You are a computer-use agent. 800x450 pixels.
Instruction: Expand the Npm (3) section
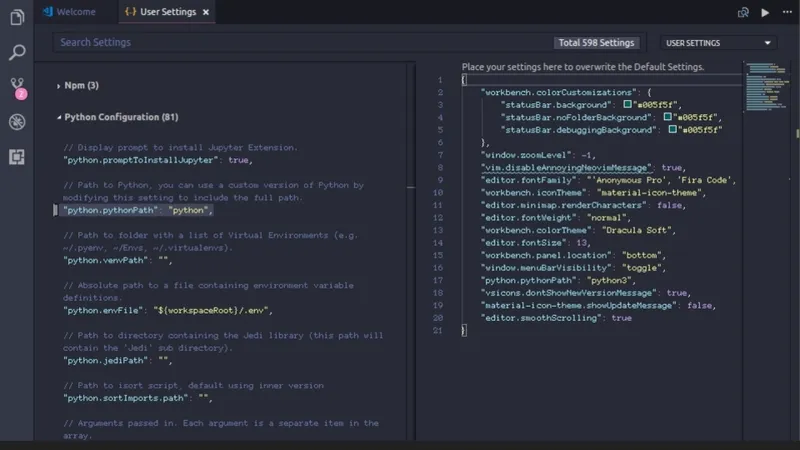pyautogui.click(x=78, y=85)
